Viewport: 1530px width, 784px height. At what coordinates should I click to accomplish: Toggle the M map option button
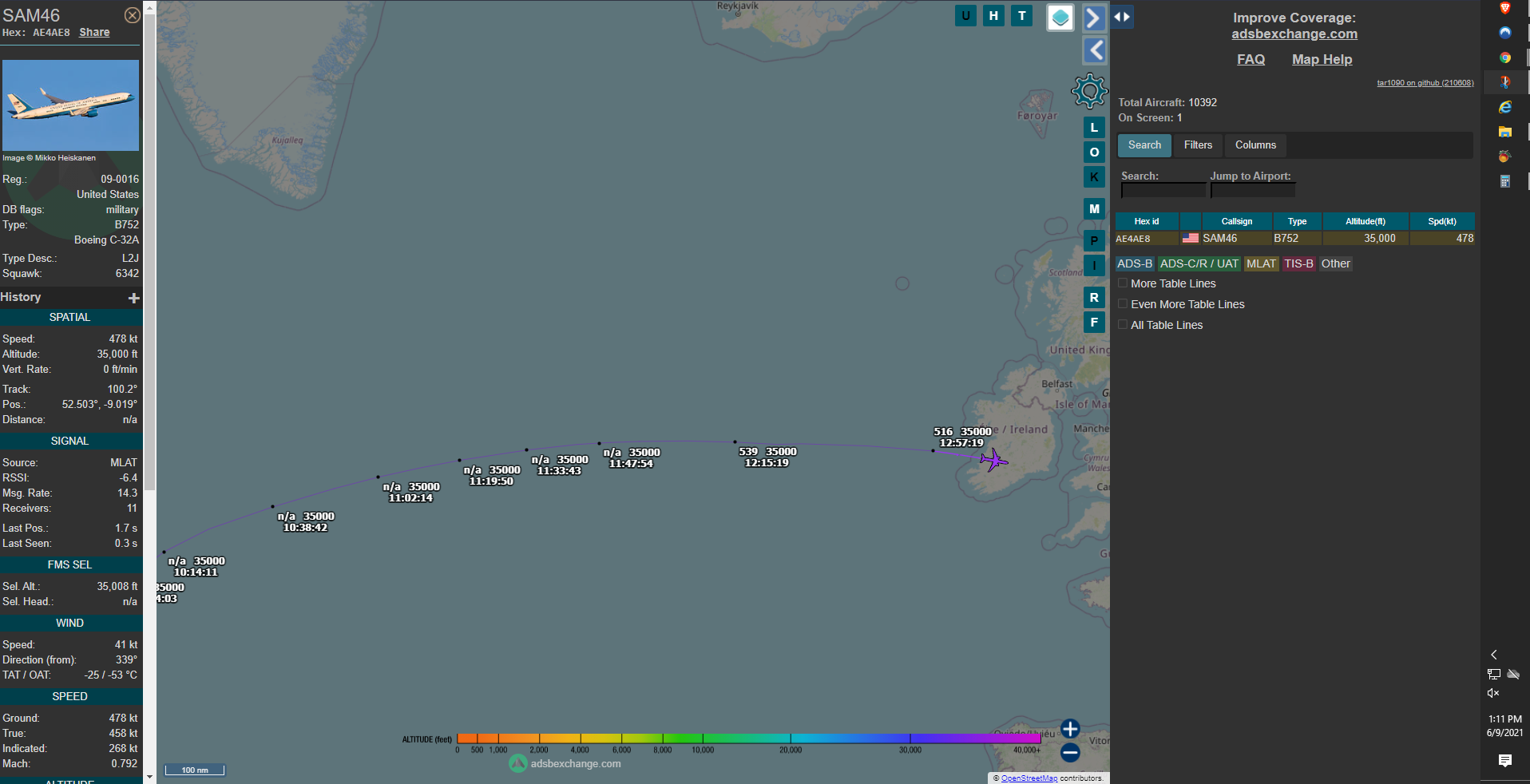pyautogui.click(x=1094, y=209)
